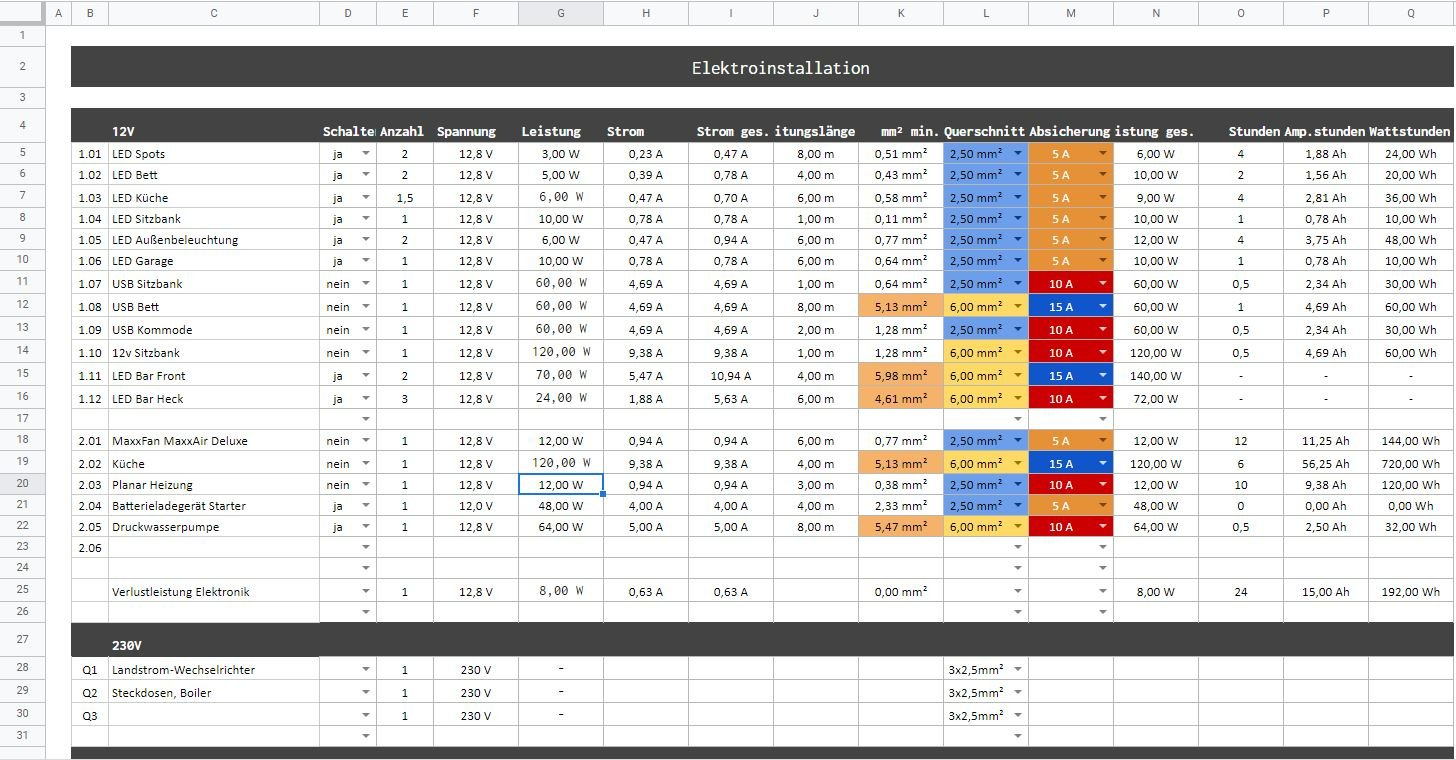Open Schalter dropdown for Planar Heizung row
Image resolution: width=1456 pixels, height=760 pixels.
366,485
